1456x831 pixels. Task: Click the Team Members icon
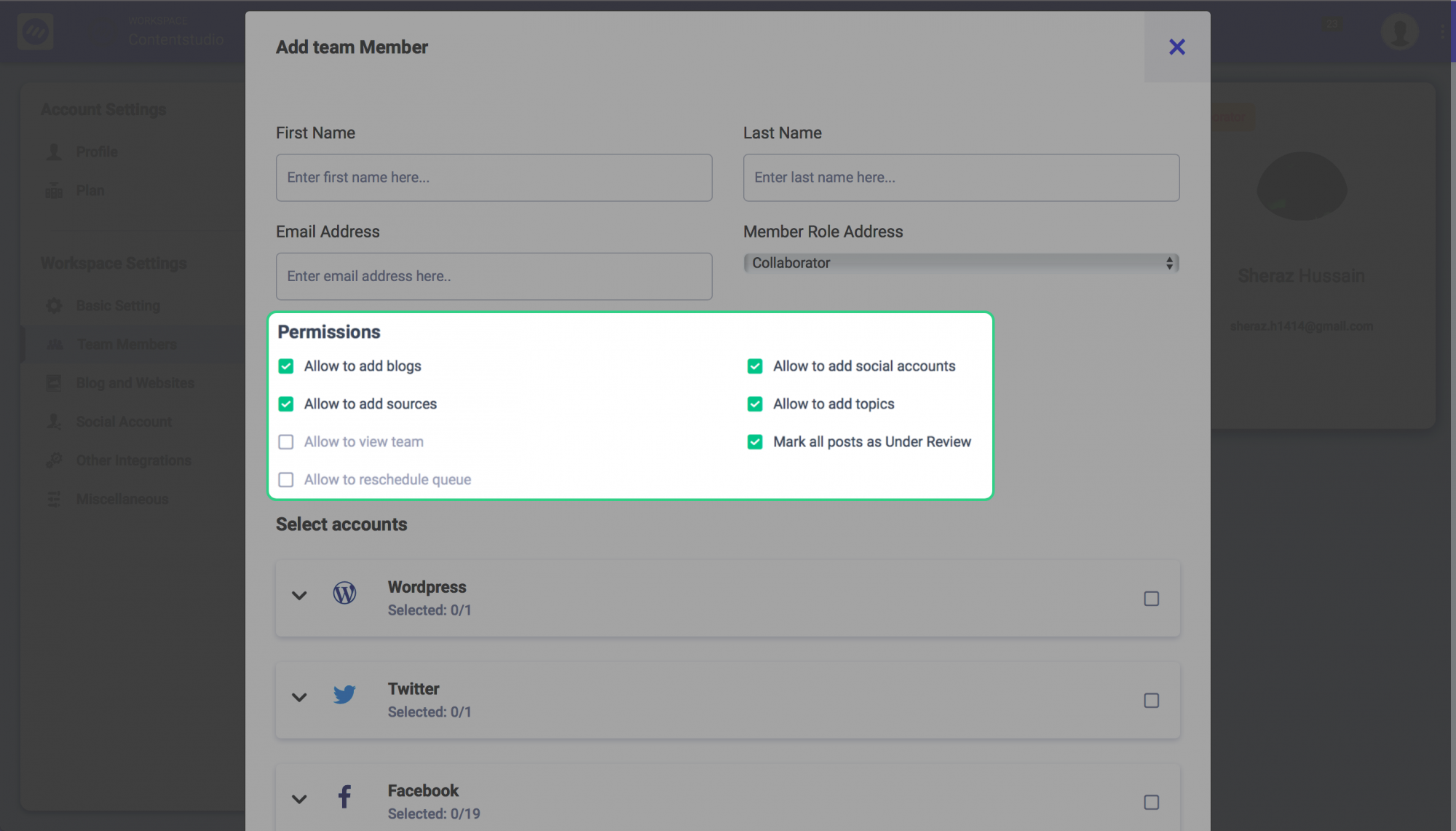(54, 344)
